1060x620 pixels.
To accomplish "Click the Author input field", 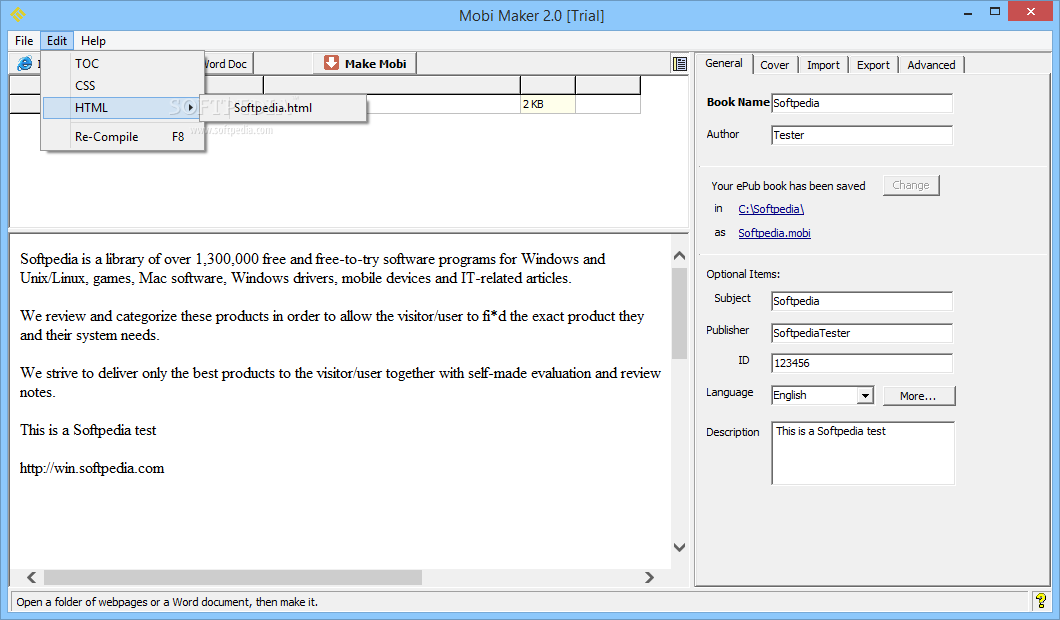I will (862, 135).
